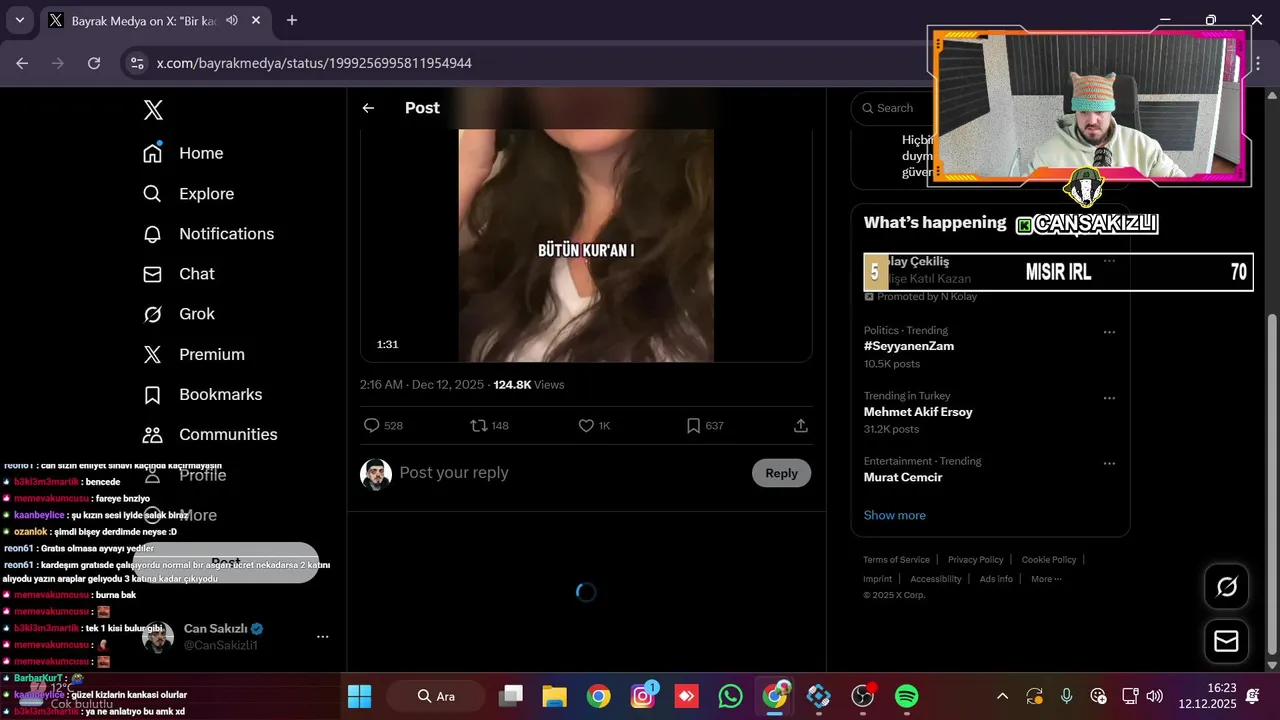
Task: Open the floating Grok button
Action: click(1226, 587)
